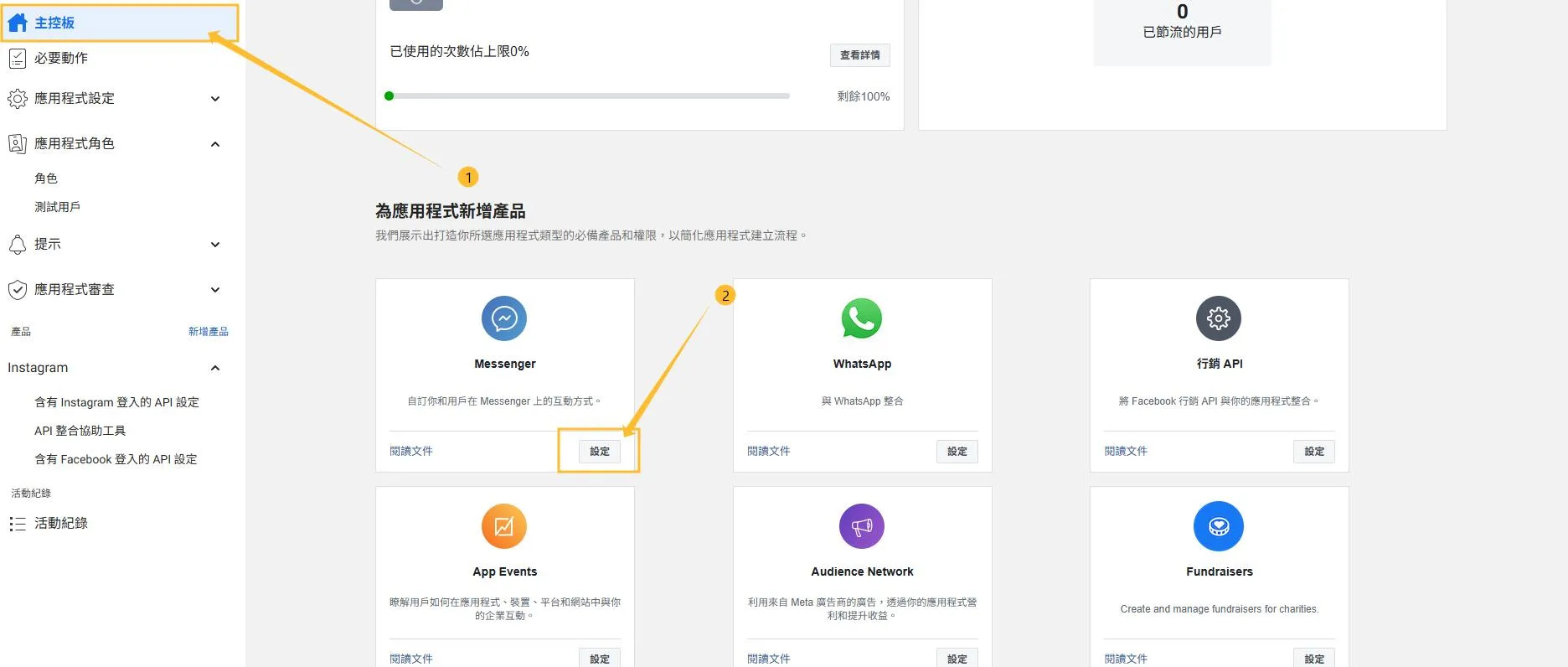Click the App Events card title
Viewport: 1568px width, 667px height.
pyautogui.click(x=504, y=571)
